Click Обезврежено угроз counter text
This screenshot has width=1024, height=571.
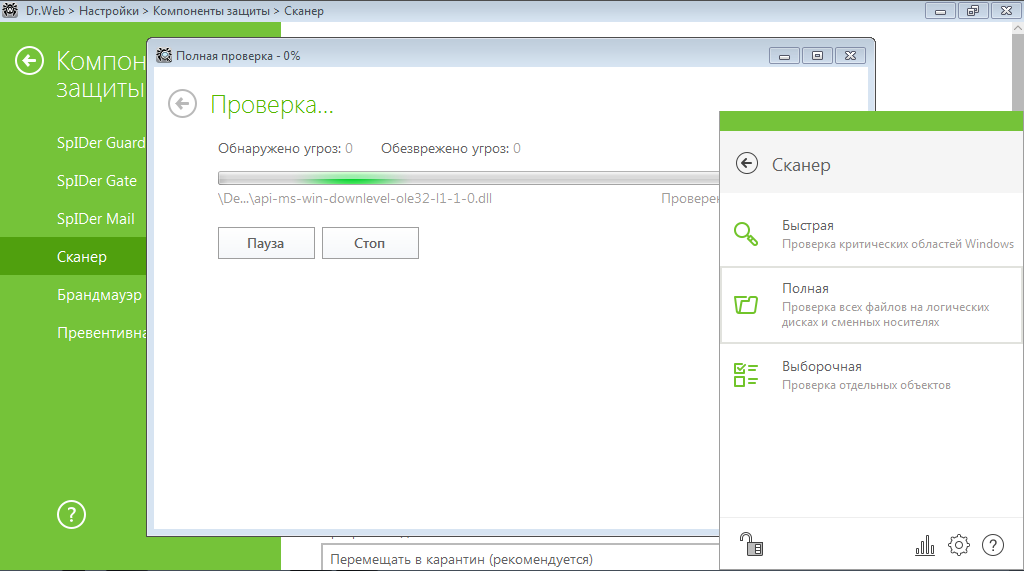click(x=451, y=148)
